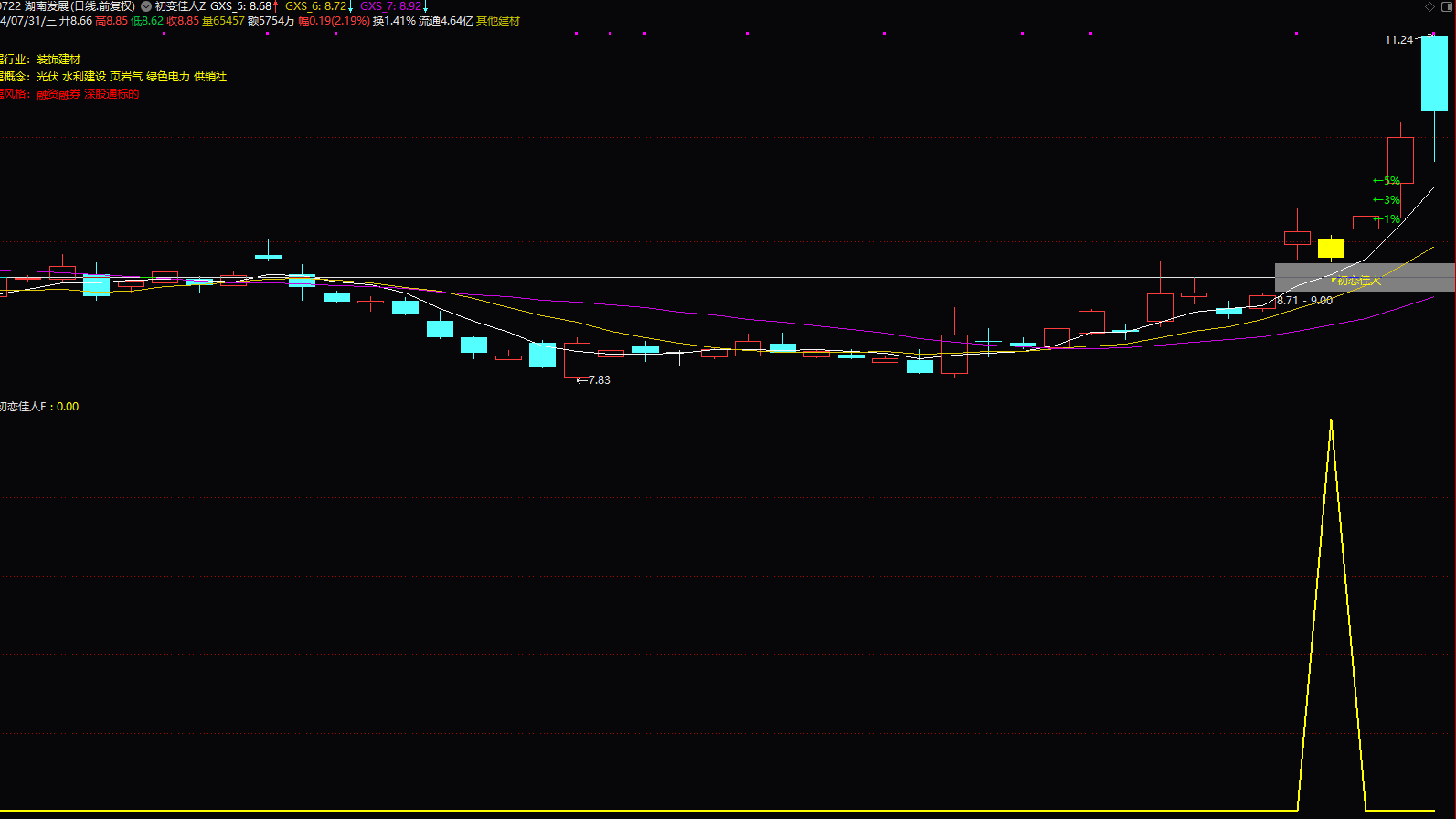The width and height of the screenshot is (1456, 819).
Task: Select the yellow signal candlestick
Action: click(x=1331, y=248)
